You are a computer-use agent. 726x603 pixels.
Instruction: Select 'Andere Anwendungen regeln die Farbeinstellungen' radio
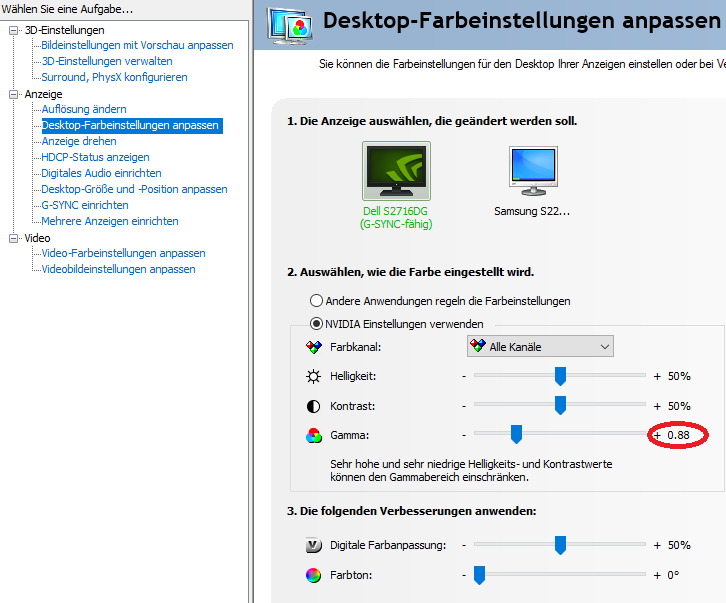(316, 301)
